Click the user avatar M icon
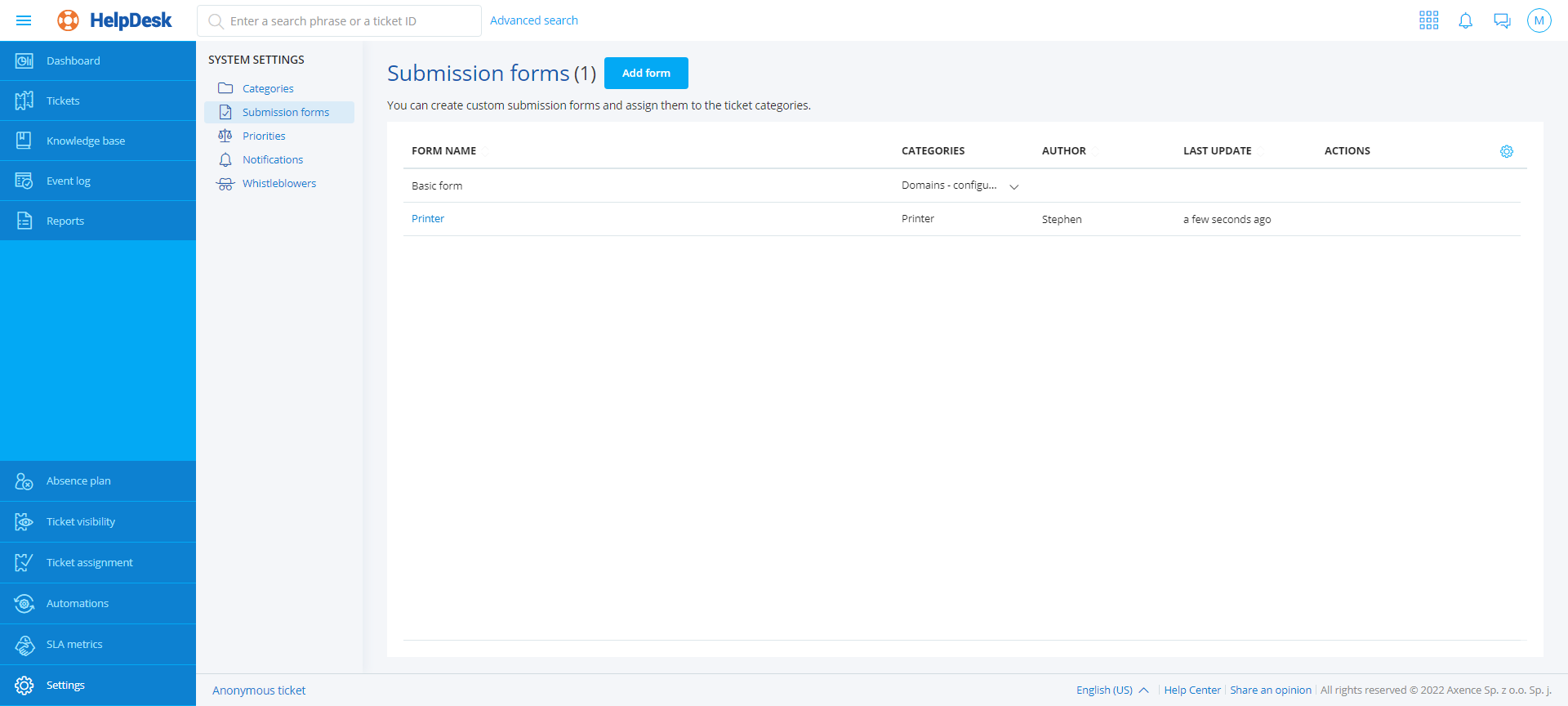This screenshot has height=706, width=1568. point(1539,20)
